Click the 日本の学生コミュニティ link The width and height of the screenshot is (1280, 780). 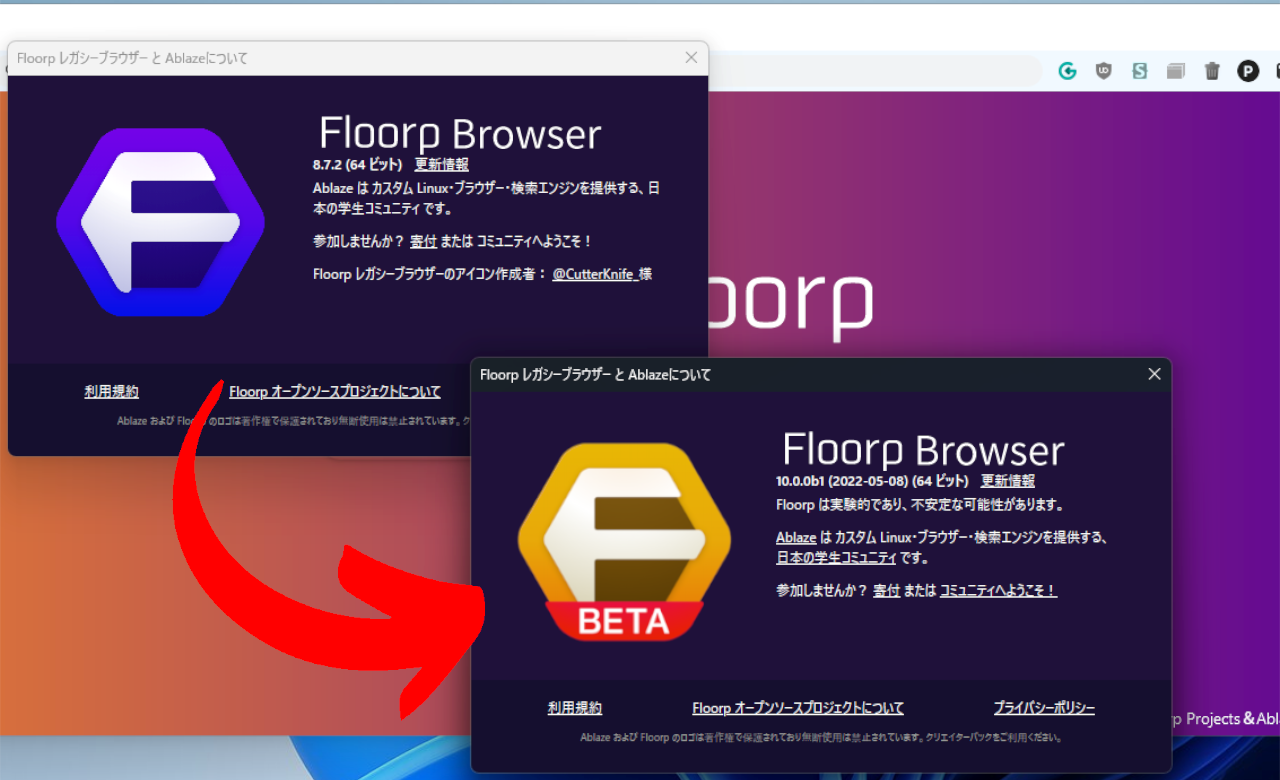pos(836,557)
